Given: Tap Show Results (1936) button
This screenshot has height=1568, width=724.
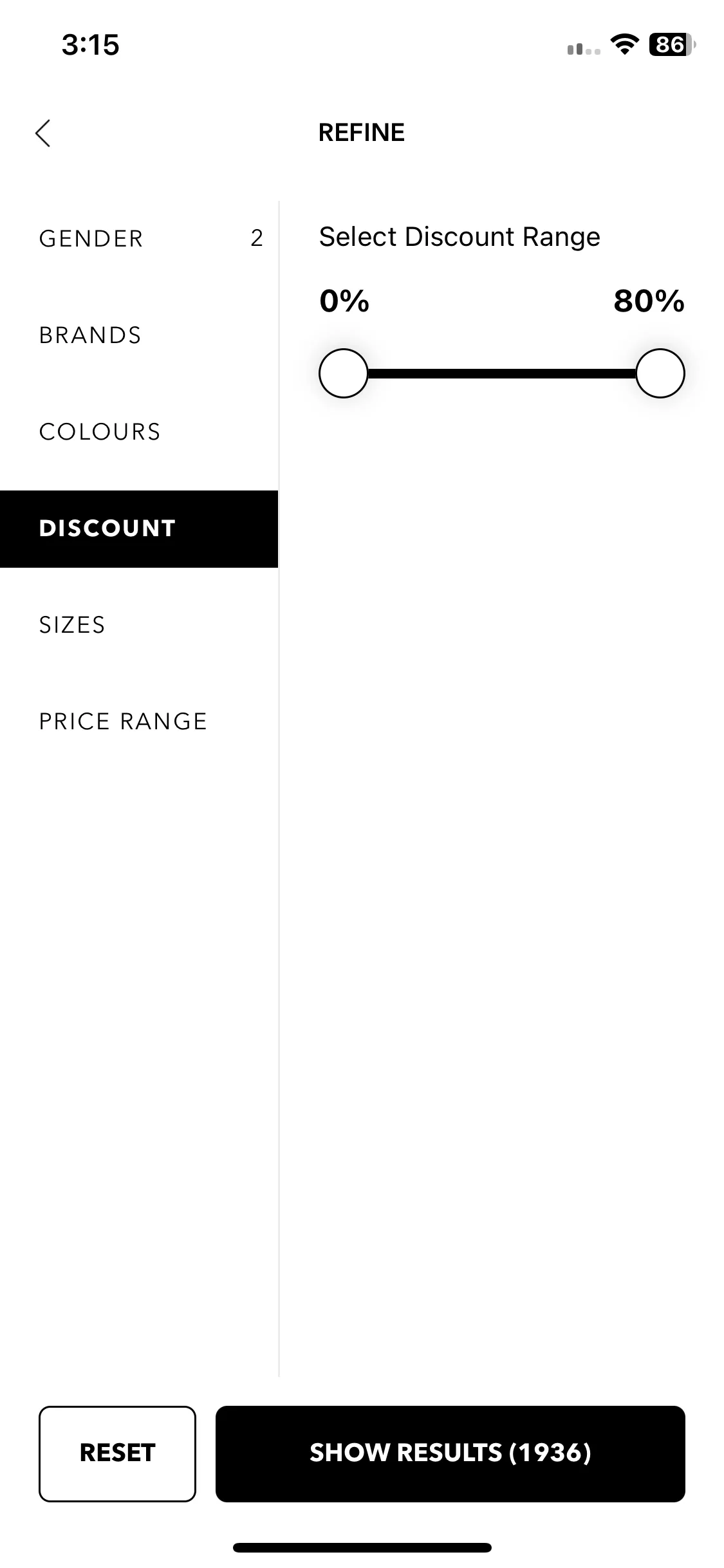Looking at the screenshot, I should [x=450, y=1453].
